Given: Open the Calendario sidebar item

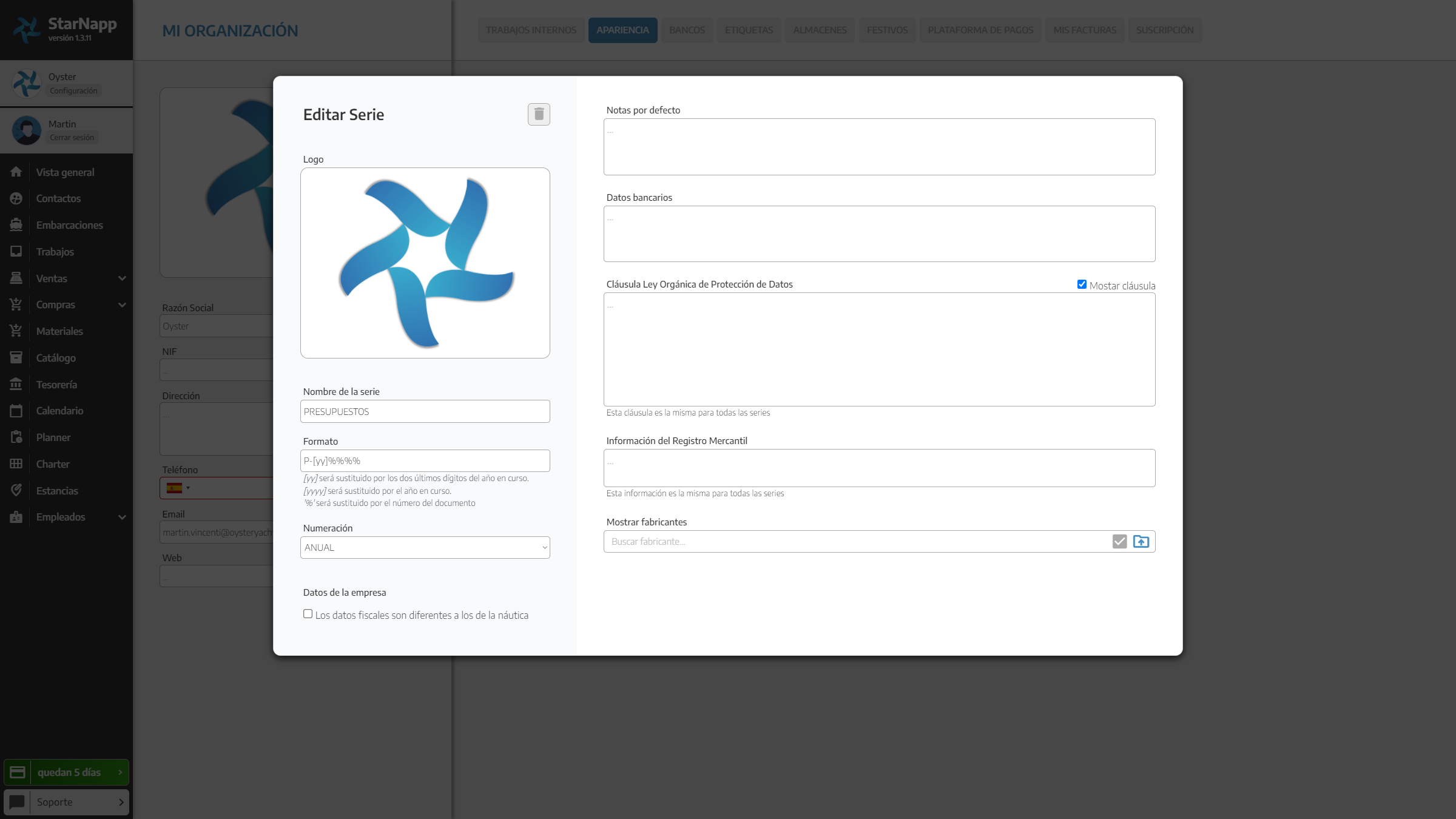Looking at the screenshot, I should (59, 411).
